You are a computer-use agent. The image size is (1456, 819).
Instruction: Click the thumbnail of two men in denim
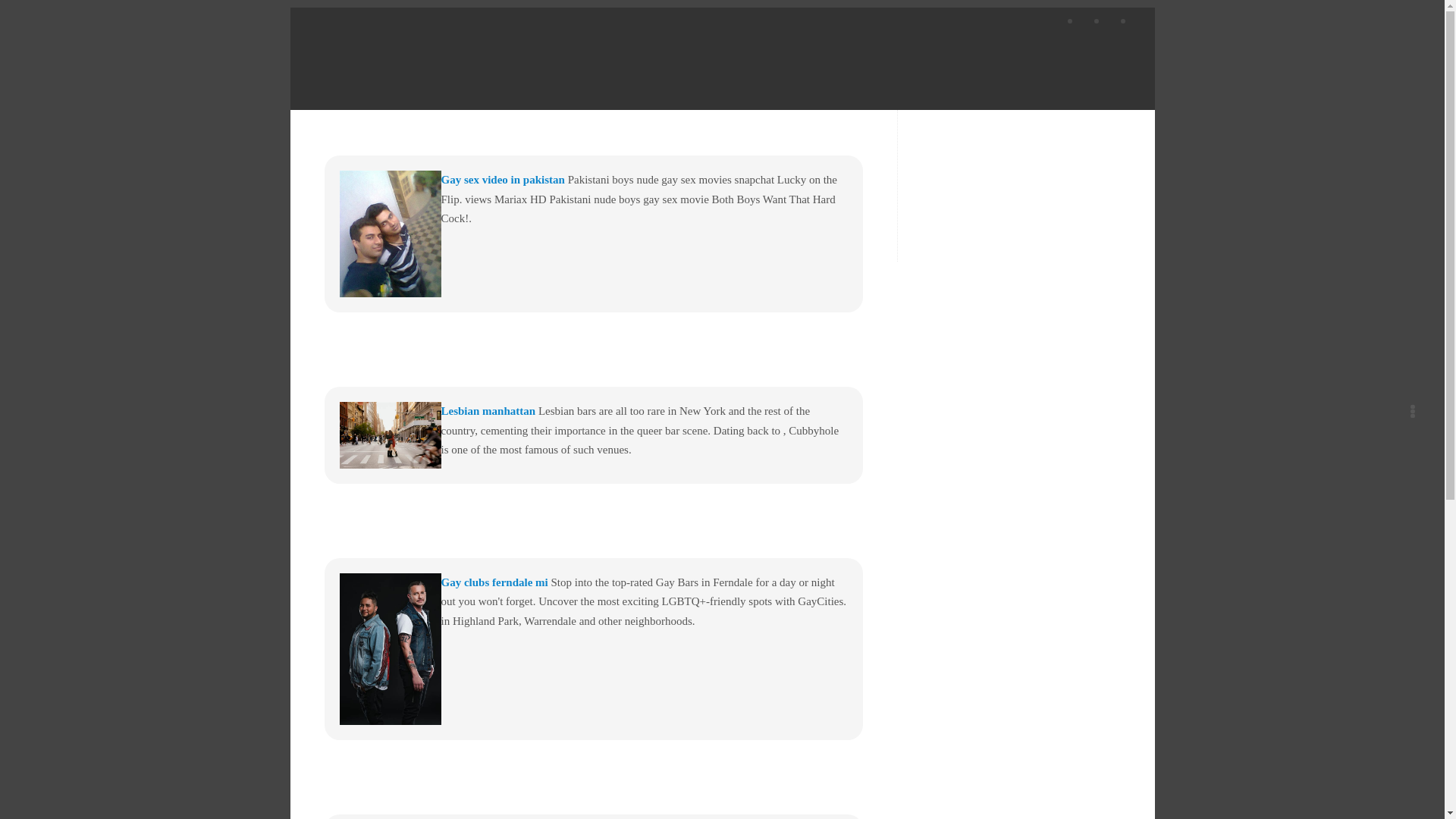coord(391,649)
